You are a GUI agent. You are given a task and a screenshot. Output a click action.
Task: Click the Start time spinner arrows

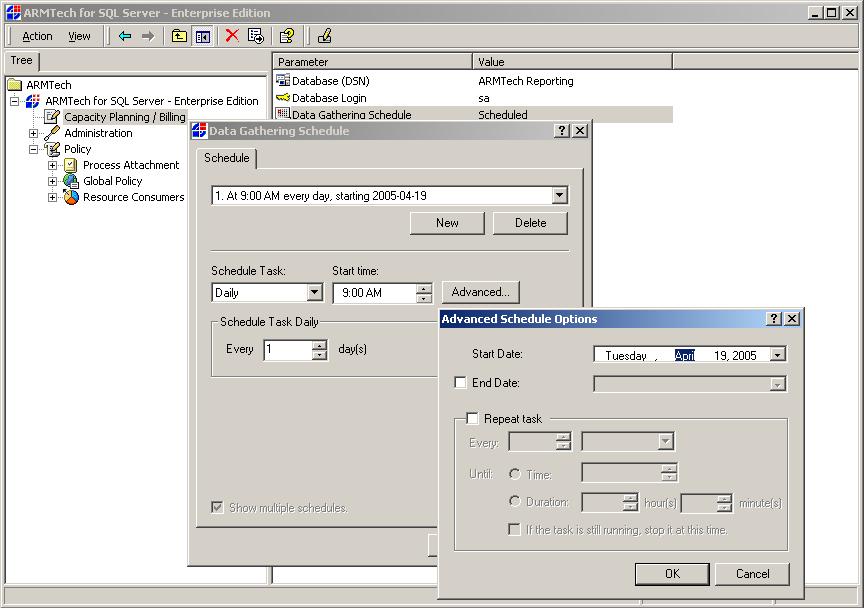click(x=424, y=293)
